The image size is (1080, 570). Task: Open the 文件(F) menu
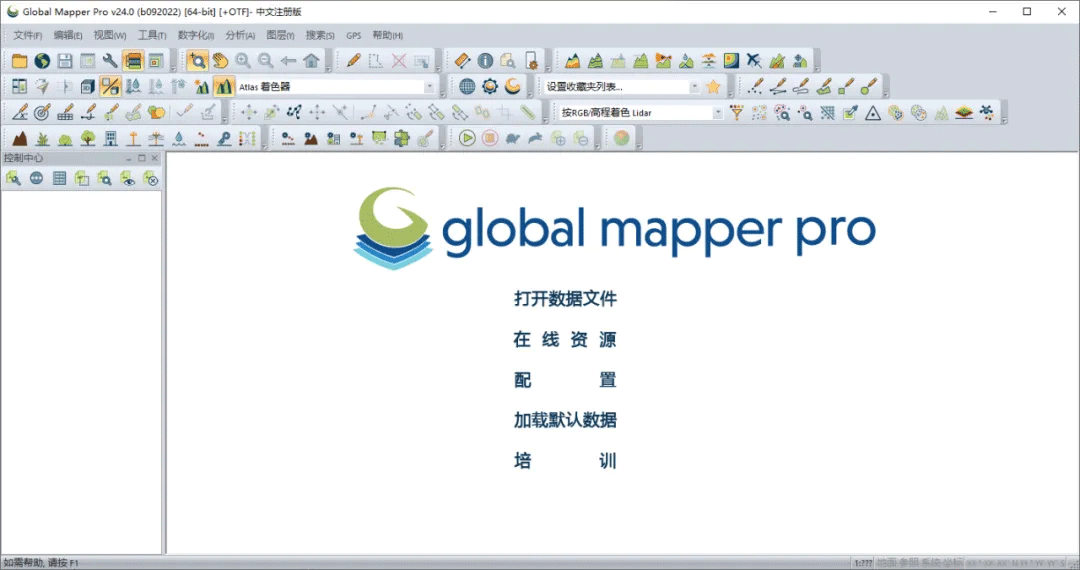pyautogui.click(x=28, y=35)
